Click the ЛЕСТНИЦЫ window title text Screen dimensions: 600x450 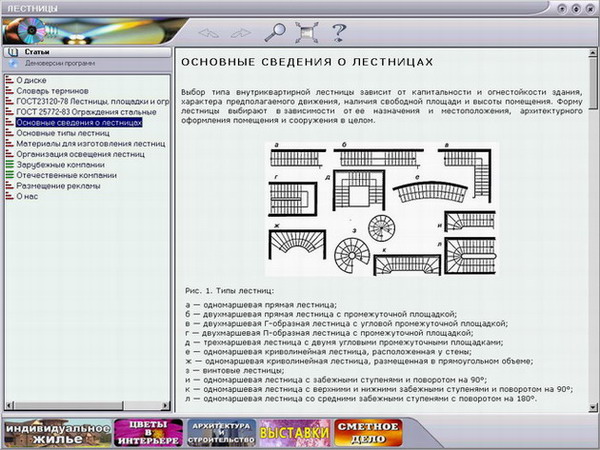(x=33, y=8)
